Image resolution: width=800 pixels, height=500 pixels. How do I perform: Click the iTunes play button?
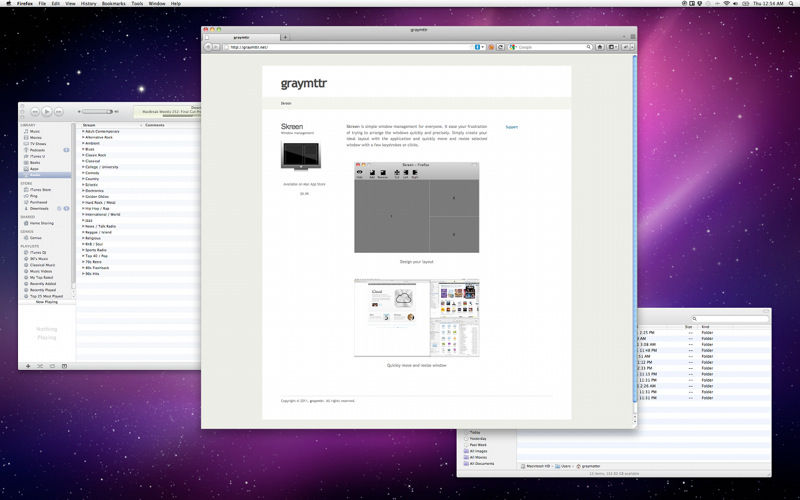click(46, 111)
